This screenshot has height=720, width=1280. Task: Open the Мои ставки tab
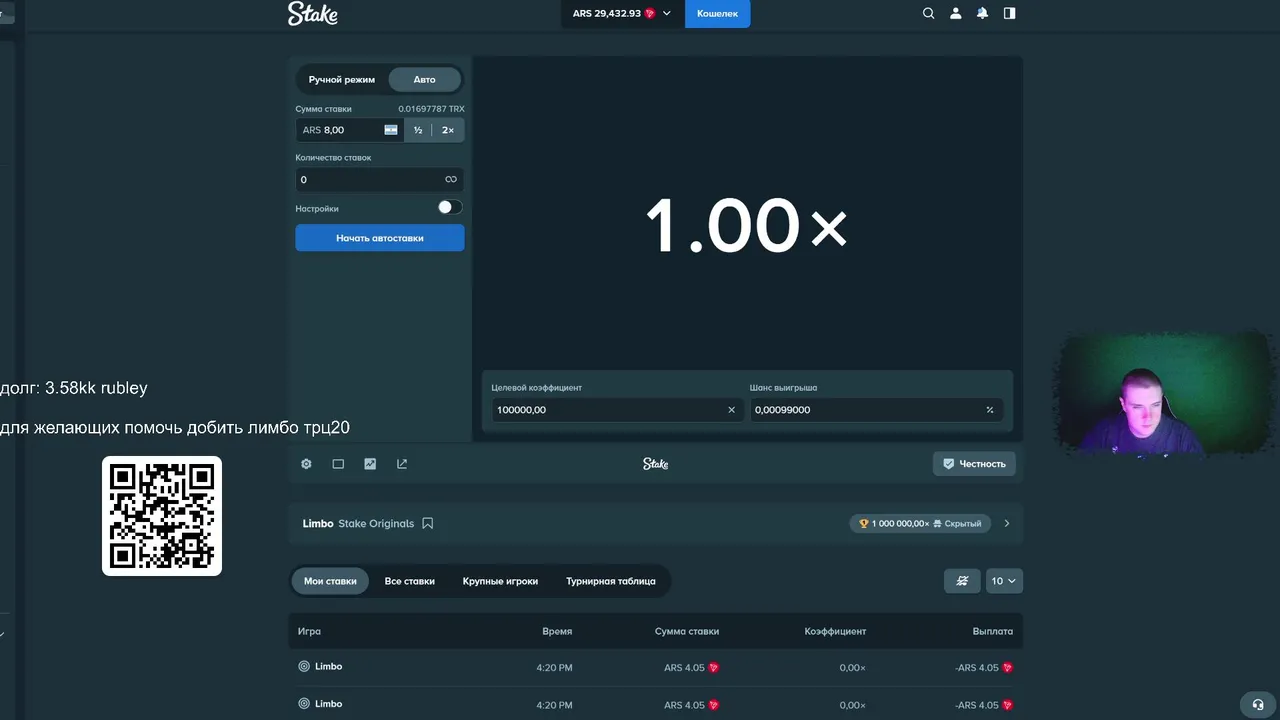(x=330, y=581)
